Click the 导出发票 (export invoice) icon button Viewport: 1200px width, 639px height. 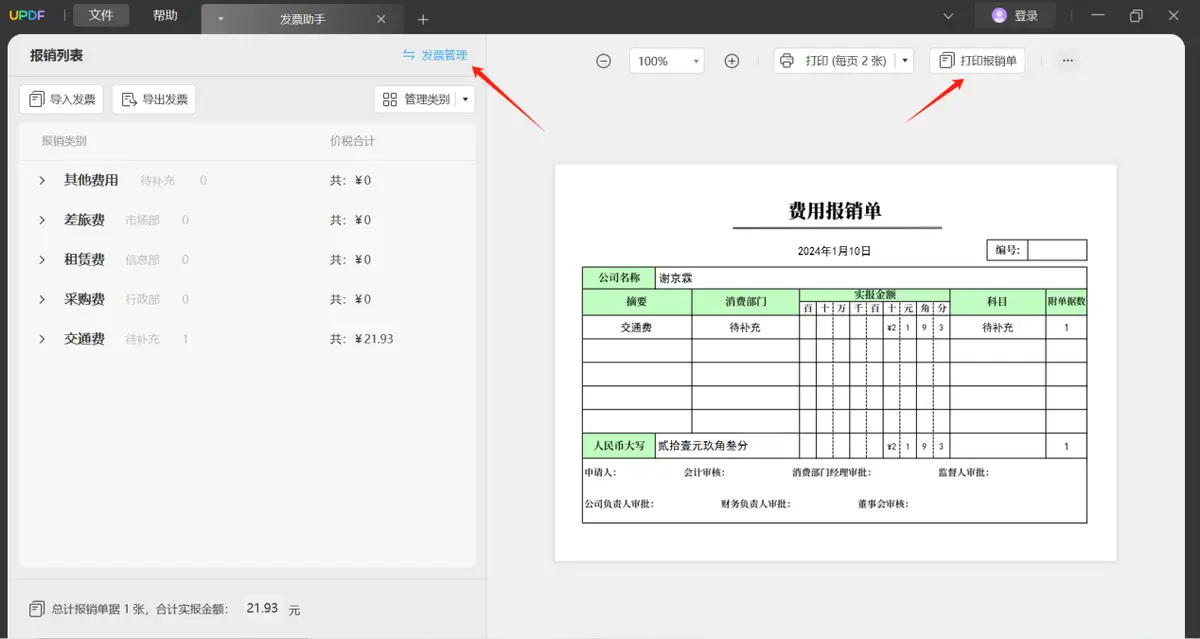(x=130, y=98)
